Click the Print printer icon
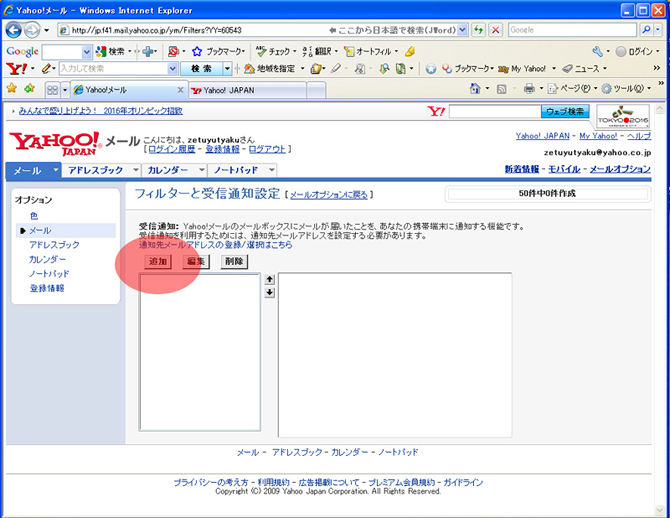Image resolution: width=670 pixels, height=518 pixels. tap(529, 88)
